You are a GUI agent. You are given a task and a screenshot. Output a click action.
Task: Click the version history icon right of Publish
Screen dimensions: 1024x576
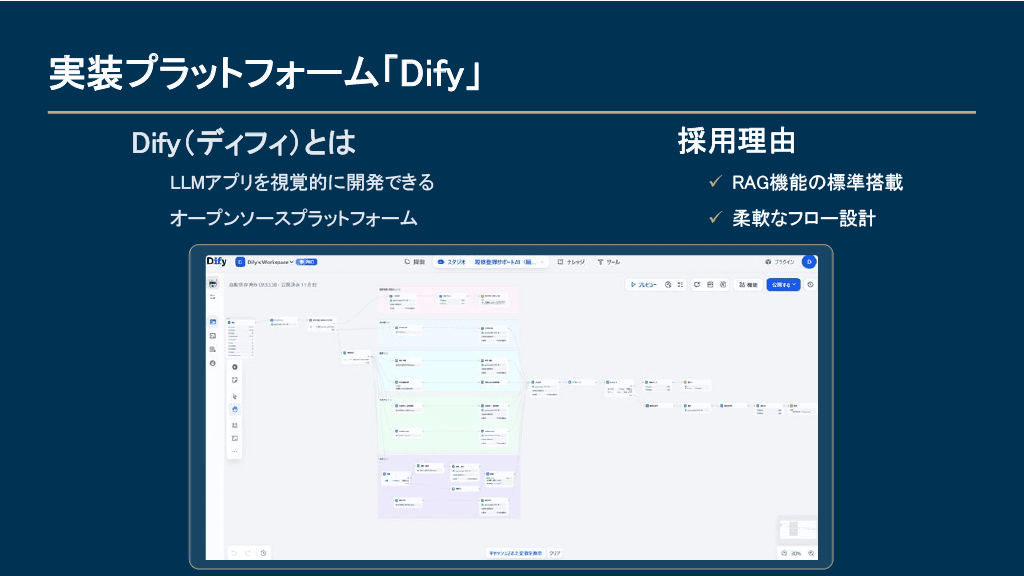point(810,285)
